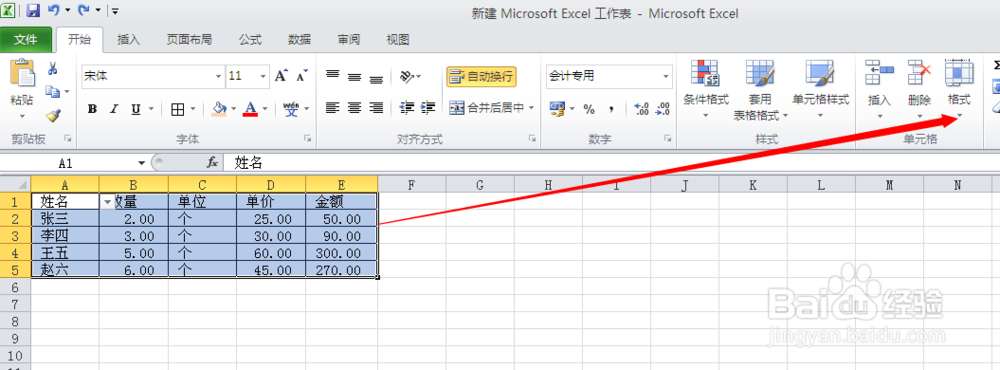Toggle underline formatting

click(135, 109)
